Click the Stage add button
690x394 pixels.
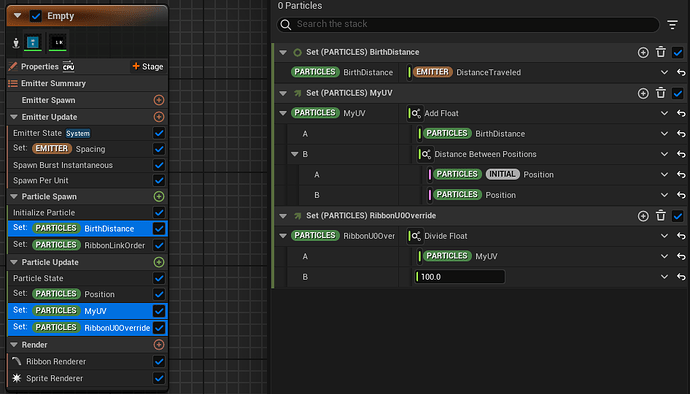148,66
